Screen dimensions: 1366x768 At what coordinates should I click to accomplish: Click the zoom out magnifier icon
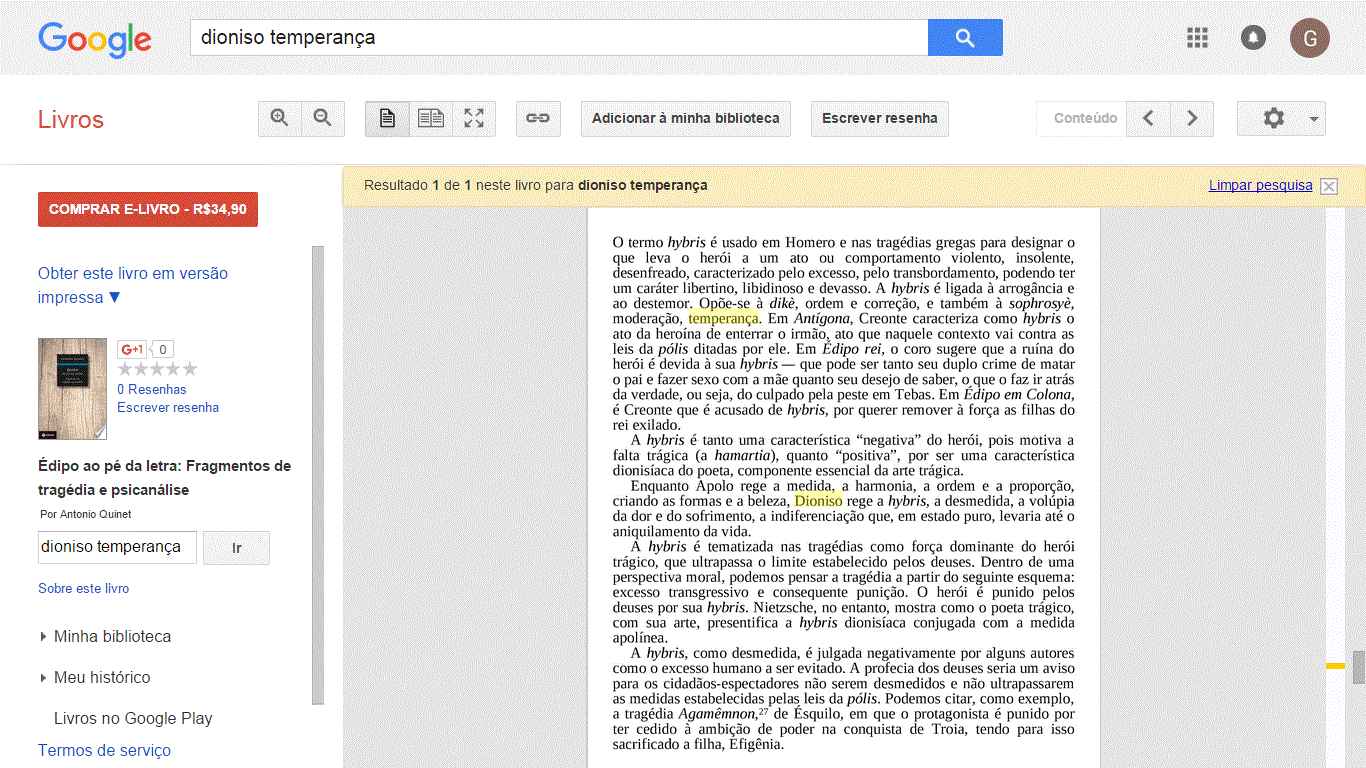323,118
